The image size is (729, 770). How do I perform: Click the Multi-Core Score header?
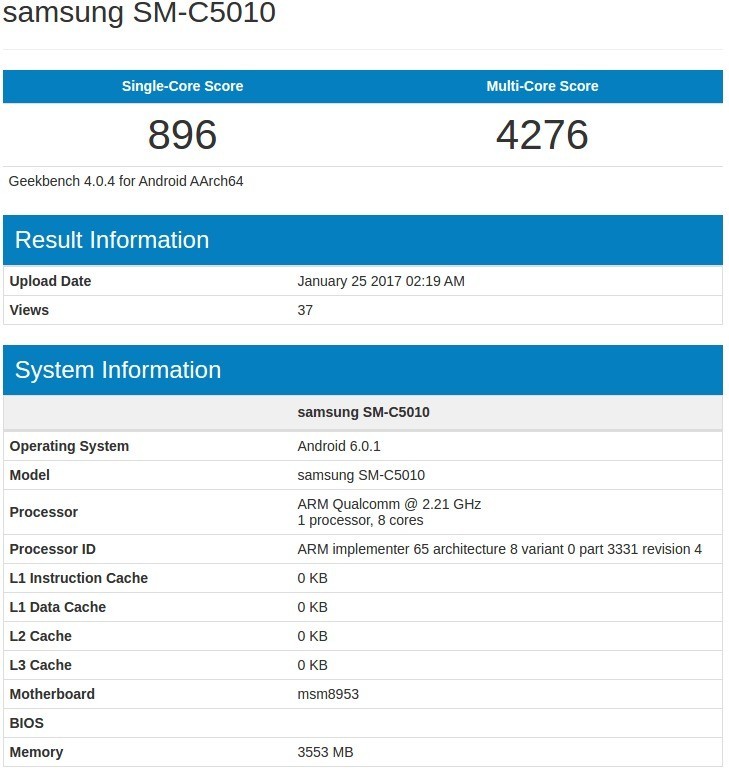point(542,86)
